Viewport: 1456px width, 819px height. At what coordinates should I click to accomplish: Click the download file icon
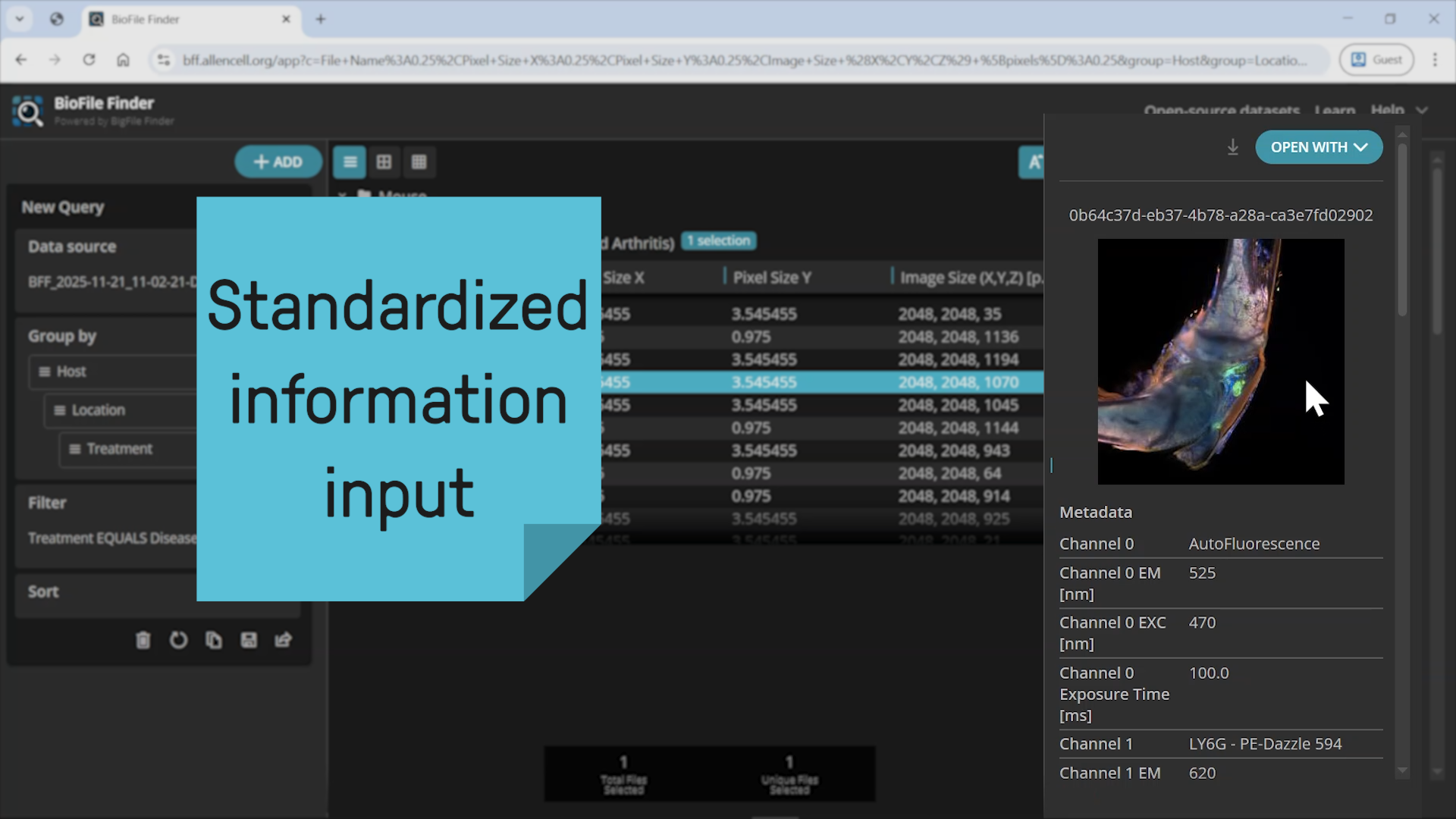(x=1232, y=147)
